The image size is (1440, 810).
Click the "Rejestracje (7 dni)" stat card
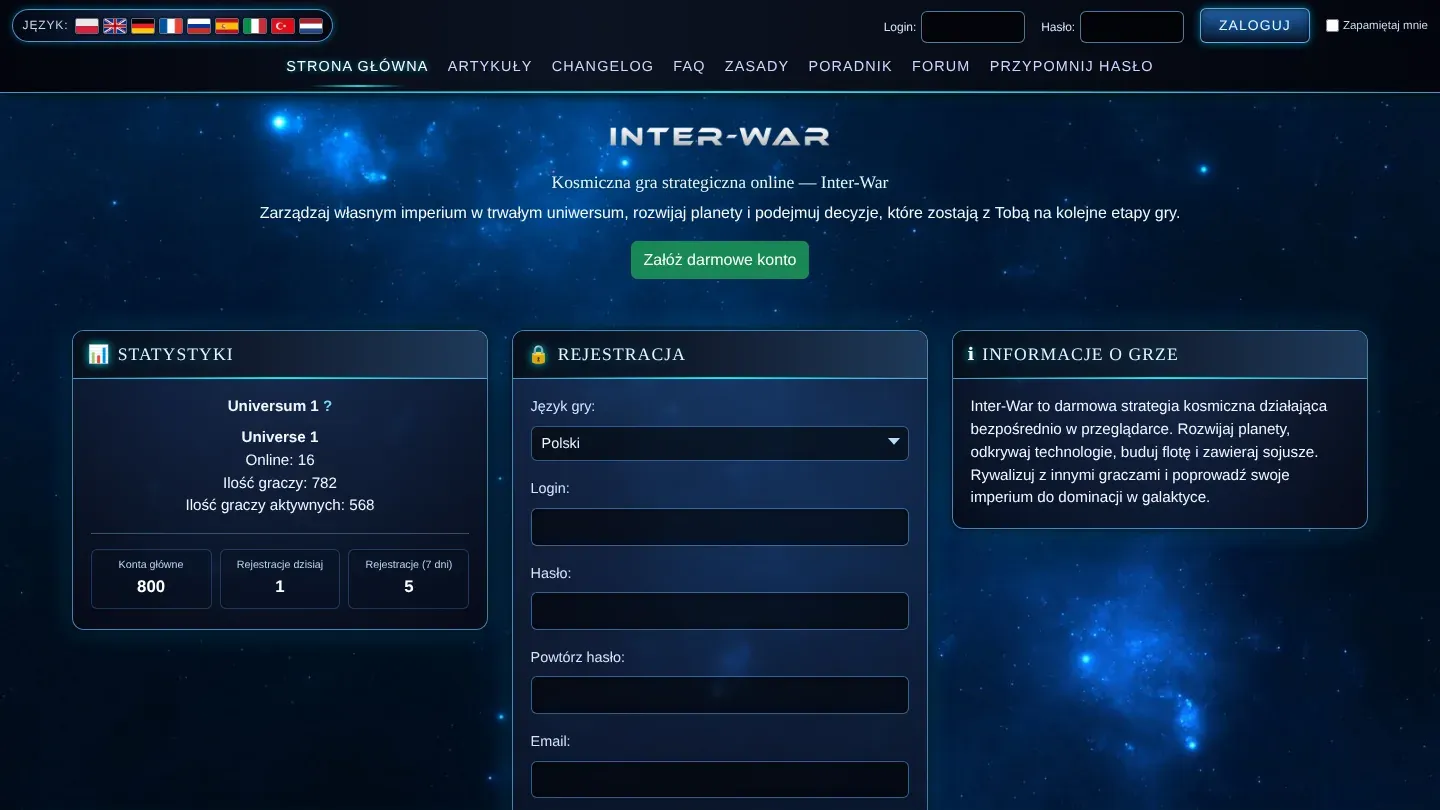pyautogui.click(x=409, y=578)
